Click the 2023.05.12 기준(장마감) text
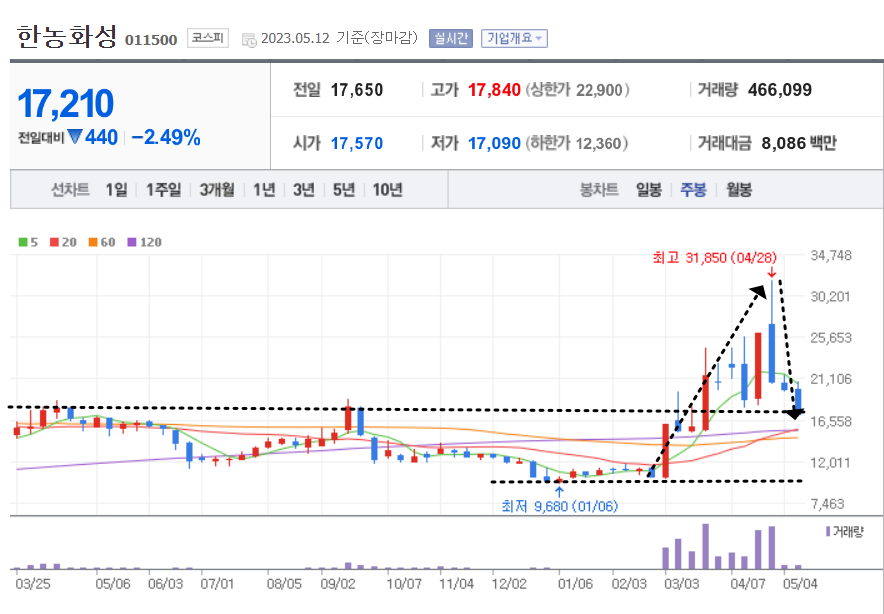 pyautogui.click(x=339, y=38)
